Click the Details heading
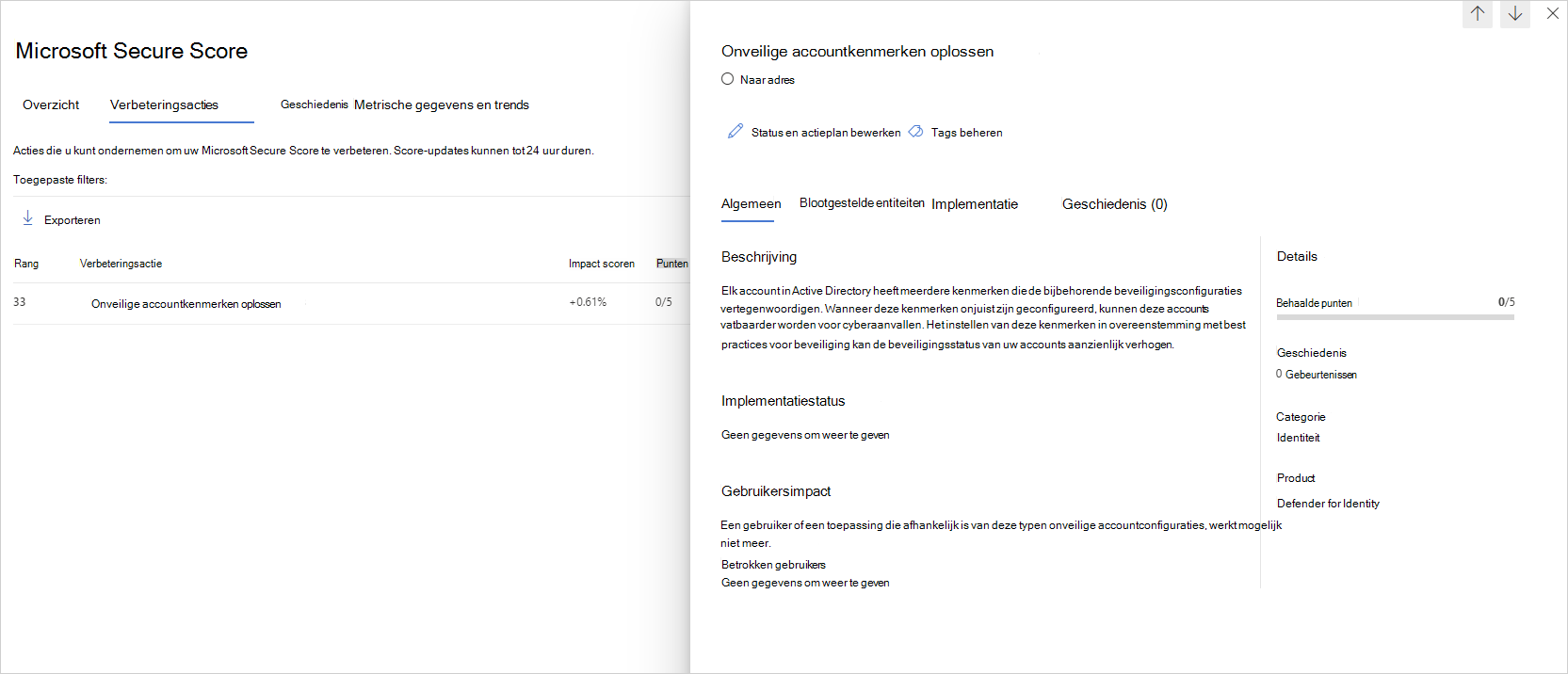This screenshot has width=1568, height=674. point(1297,256)
